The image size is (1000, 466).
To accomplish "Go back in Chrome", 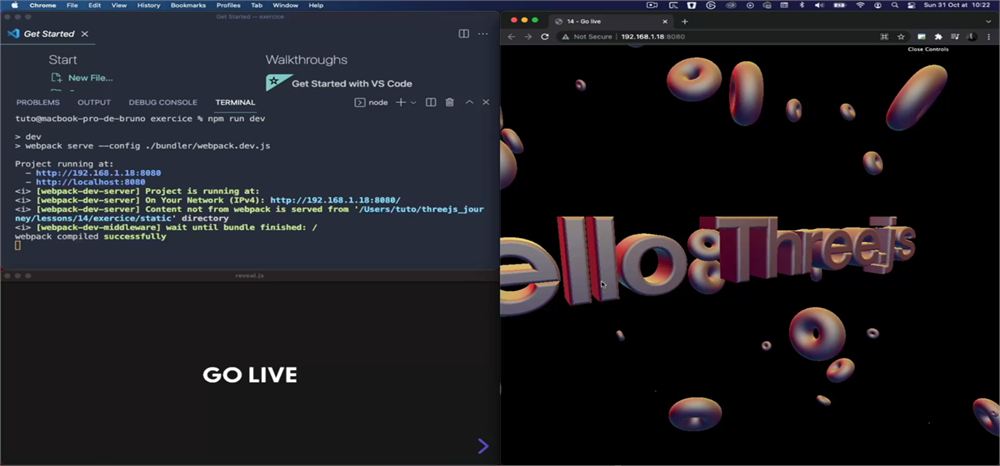I will point(511,37).
